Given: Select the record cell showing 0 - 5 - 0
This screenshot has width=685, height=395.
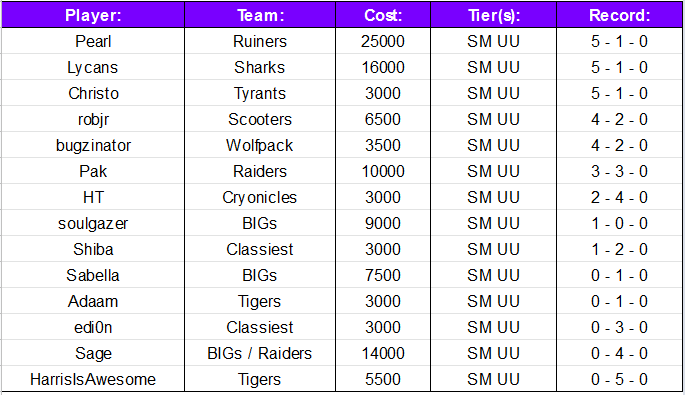Looking at the screenshot, I should (619, 379).
